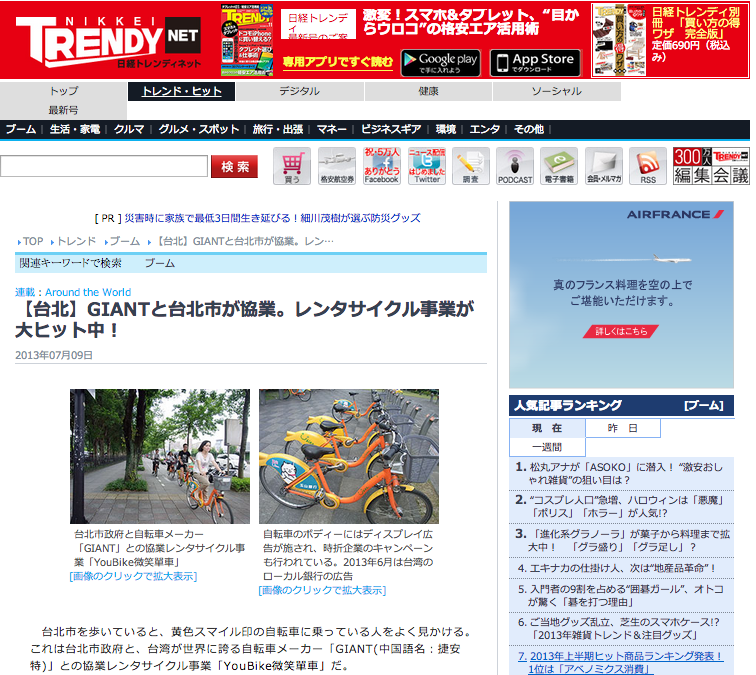Open the 調査 pencil icon

(470, 166)
